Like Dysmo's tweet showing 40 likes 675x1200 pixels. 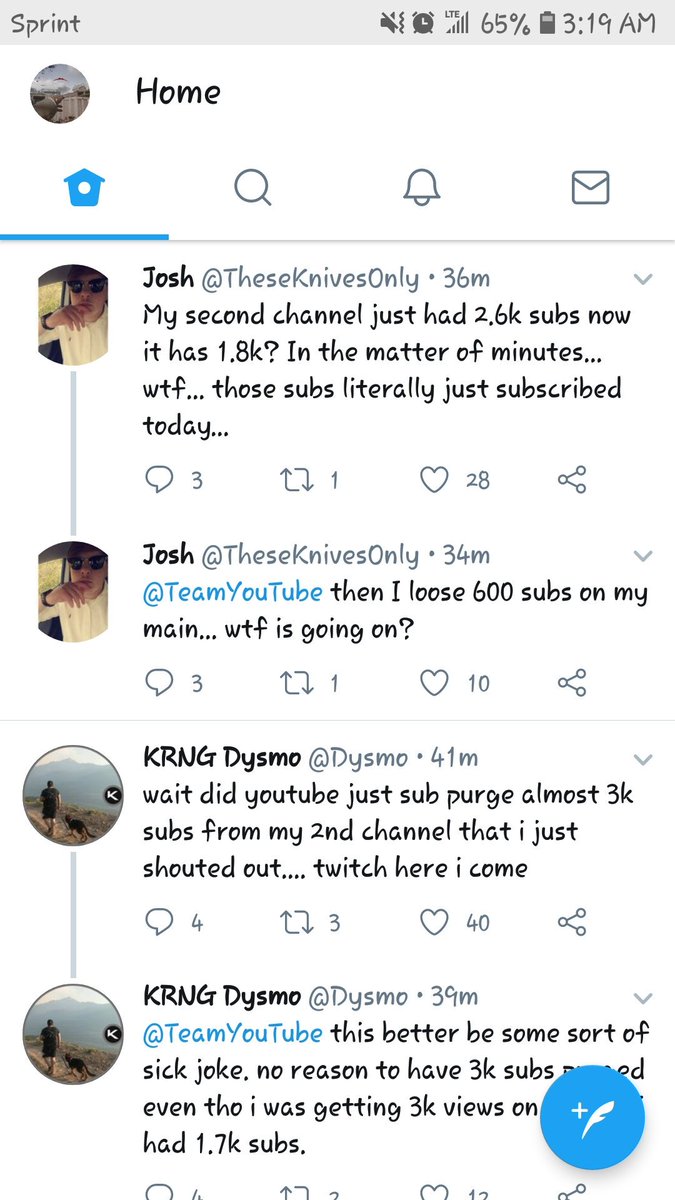click(433, 922)
